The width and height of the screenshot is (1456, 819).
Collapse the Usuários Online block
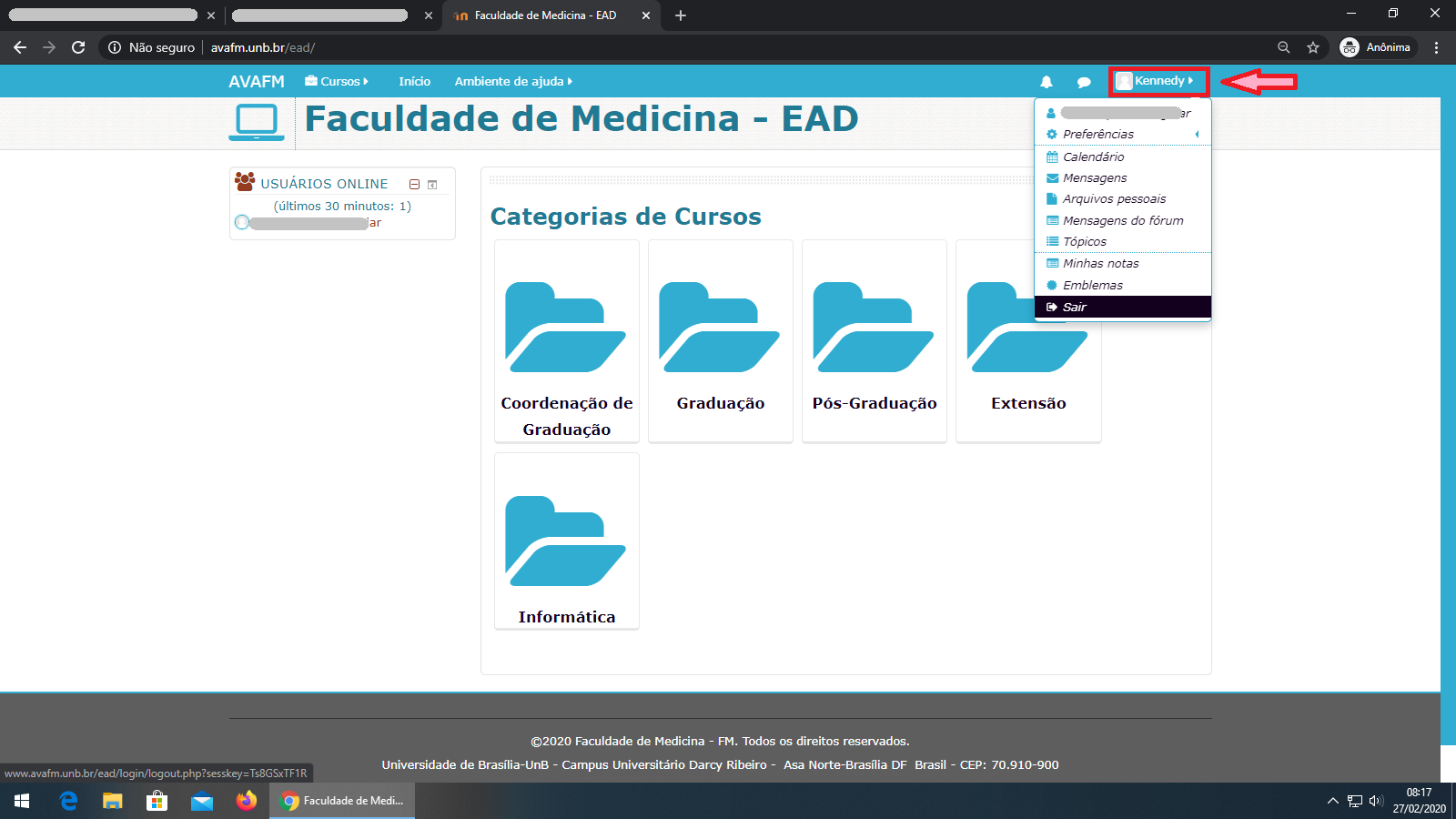(x=414, y=184)
